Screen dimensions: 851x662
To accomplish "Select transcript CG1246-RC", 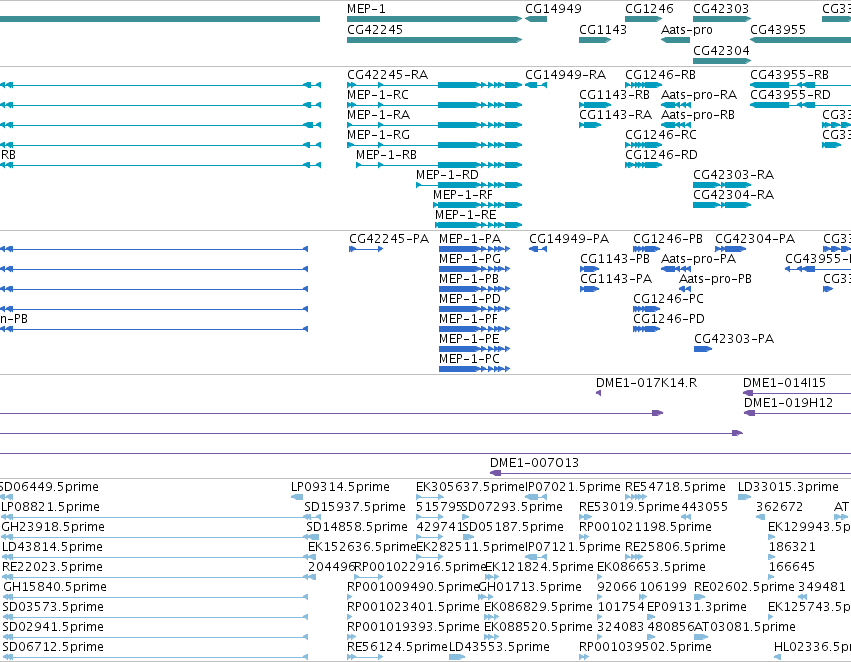I will pos(643,145).
